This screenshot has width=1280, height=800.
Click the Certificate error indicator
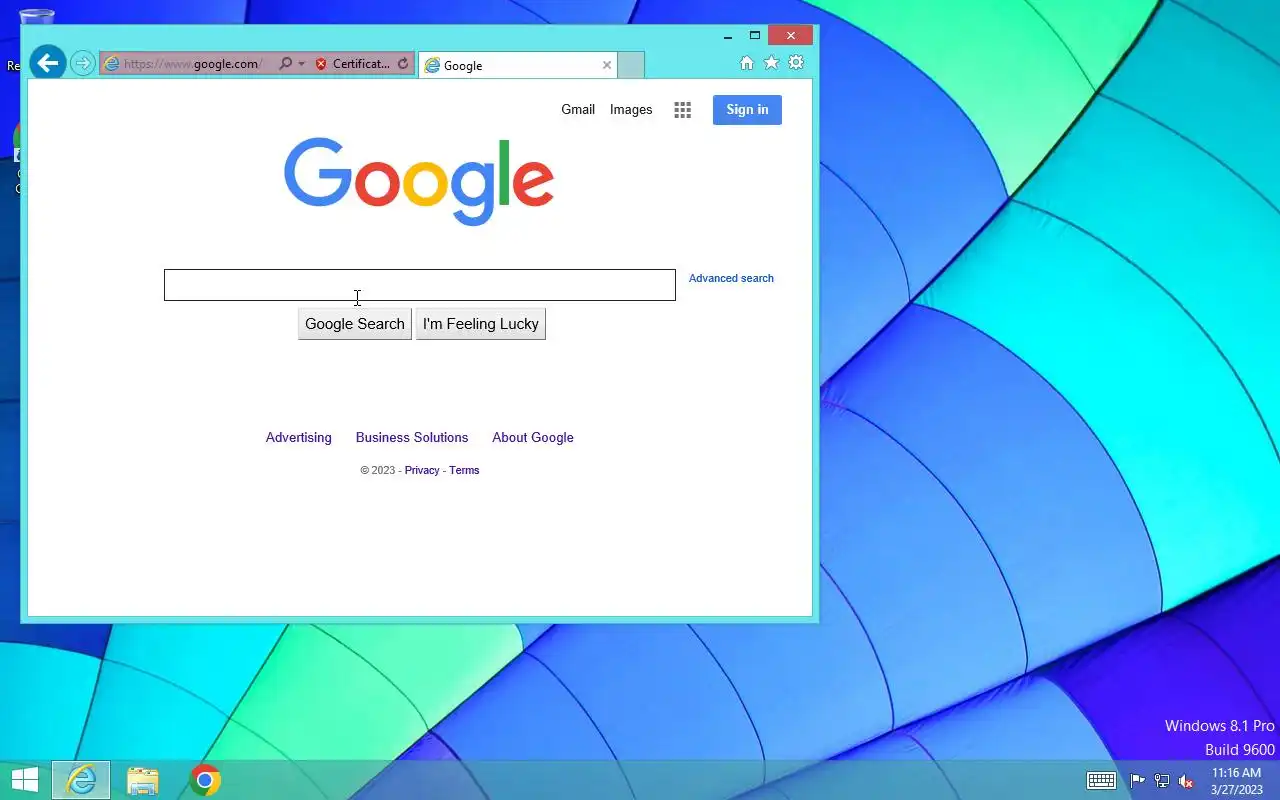coord(352,63)
